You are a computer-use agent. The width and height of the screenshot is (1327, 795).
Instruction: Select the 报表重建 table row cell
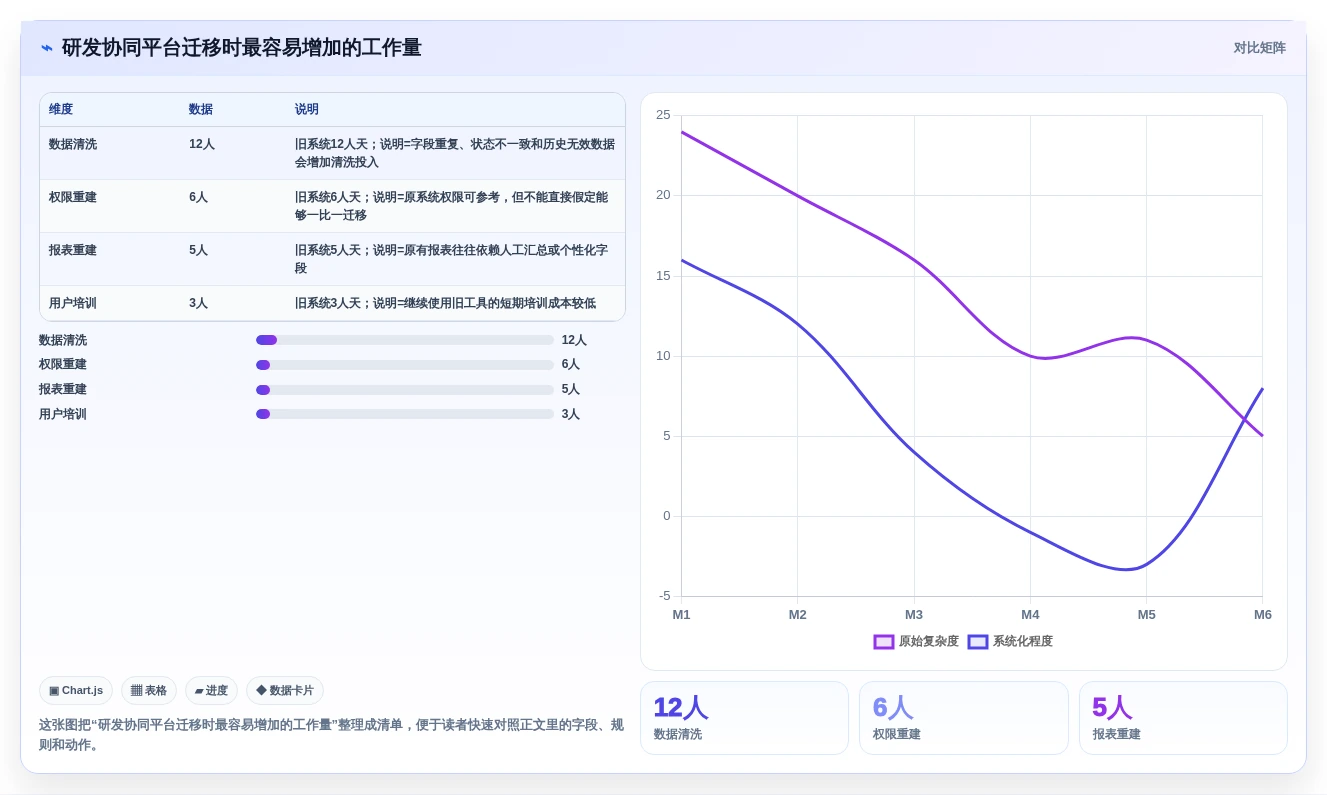tap(73, 250)
